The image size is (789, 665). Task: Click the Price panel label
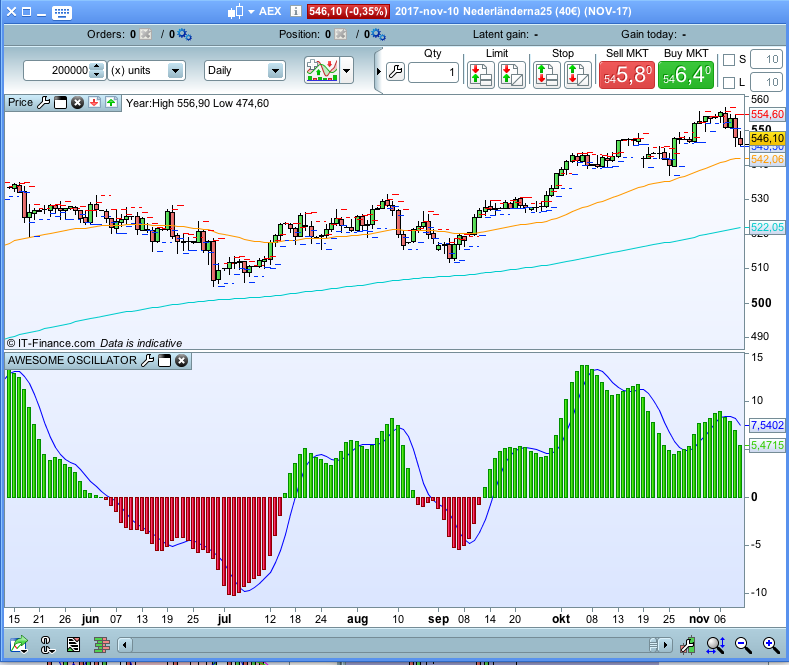coord(20,102)
